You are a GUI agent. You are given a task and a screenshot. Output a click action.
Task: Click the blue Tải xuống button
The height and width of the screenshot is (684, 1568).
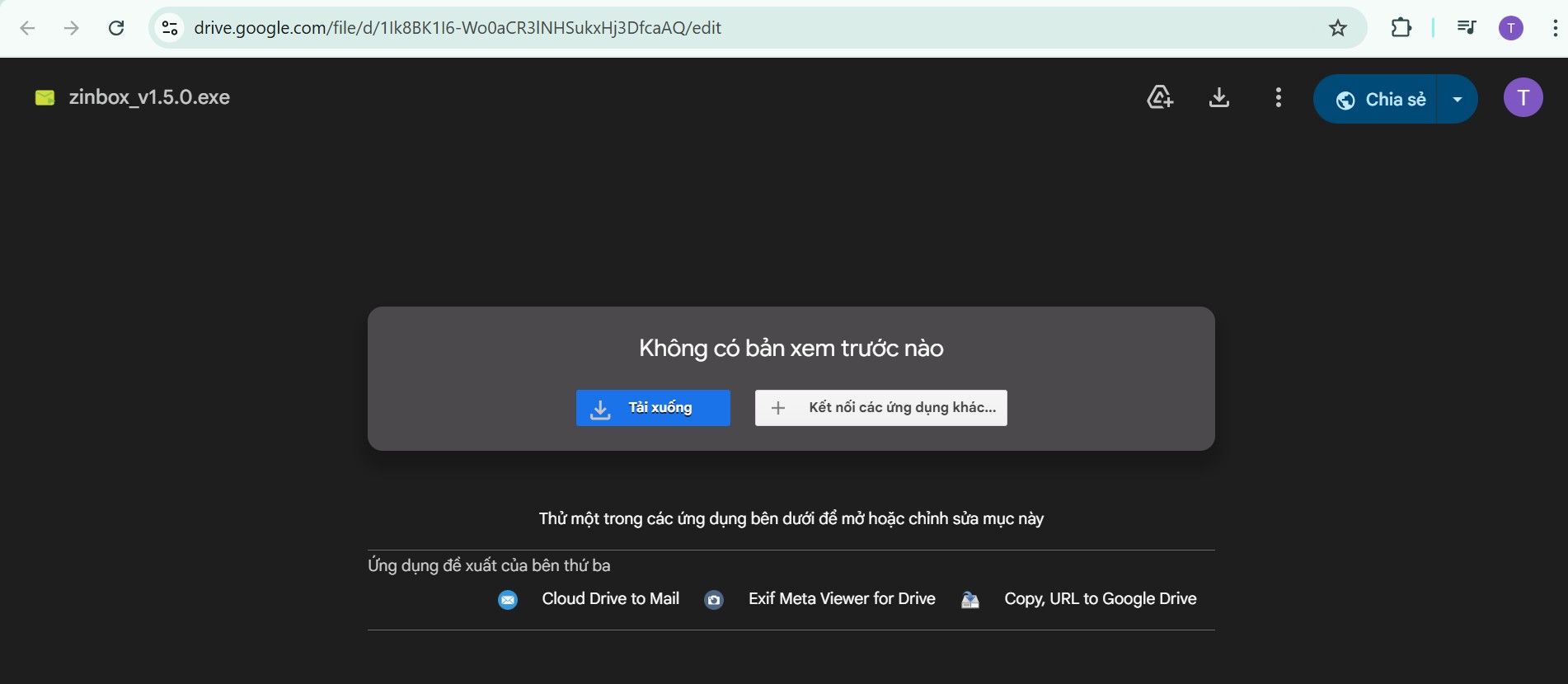[x=653, y=408]
